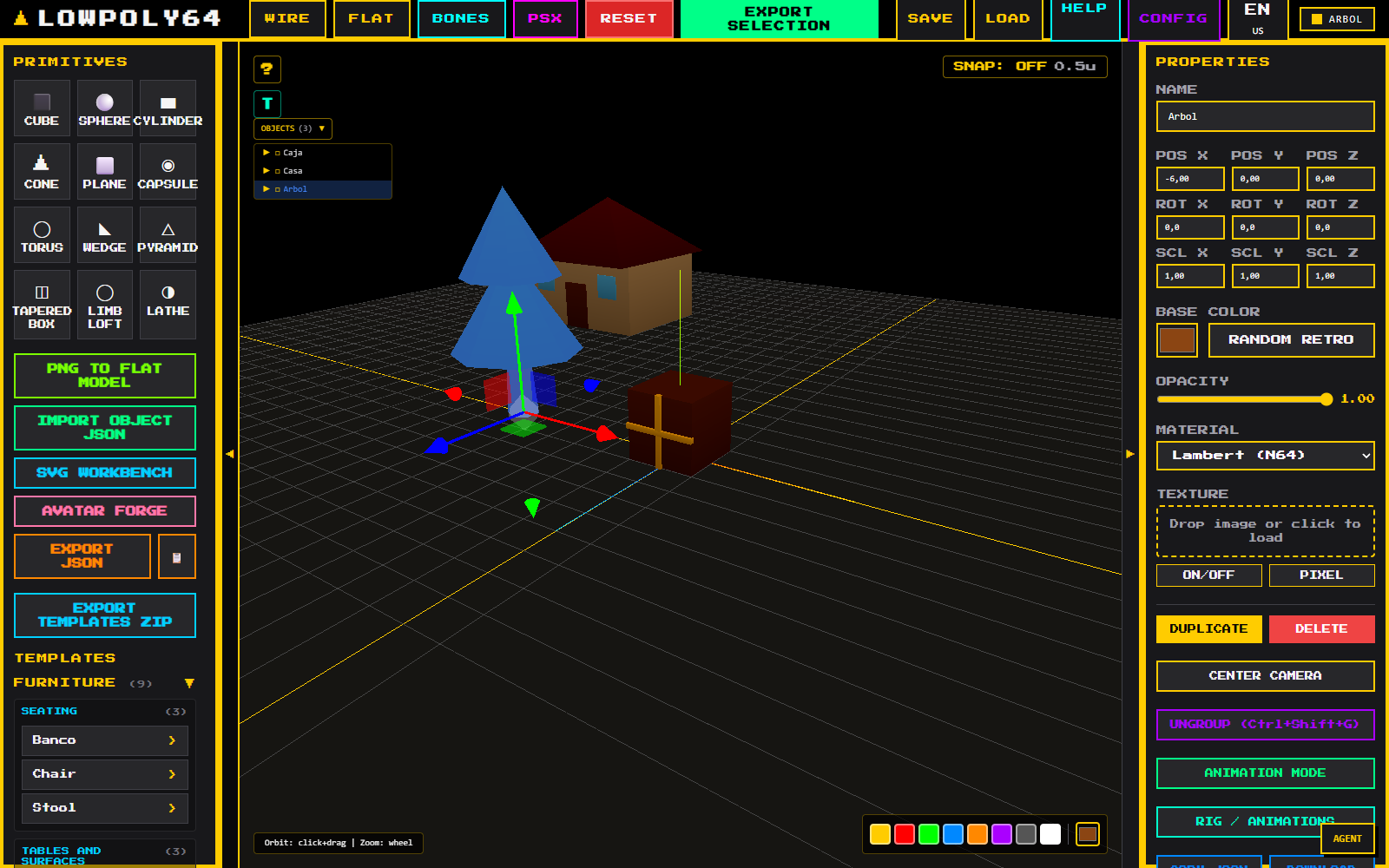Open the question mark help icon

267,69
